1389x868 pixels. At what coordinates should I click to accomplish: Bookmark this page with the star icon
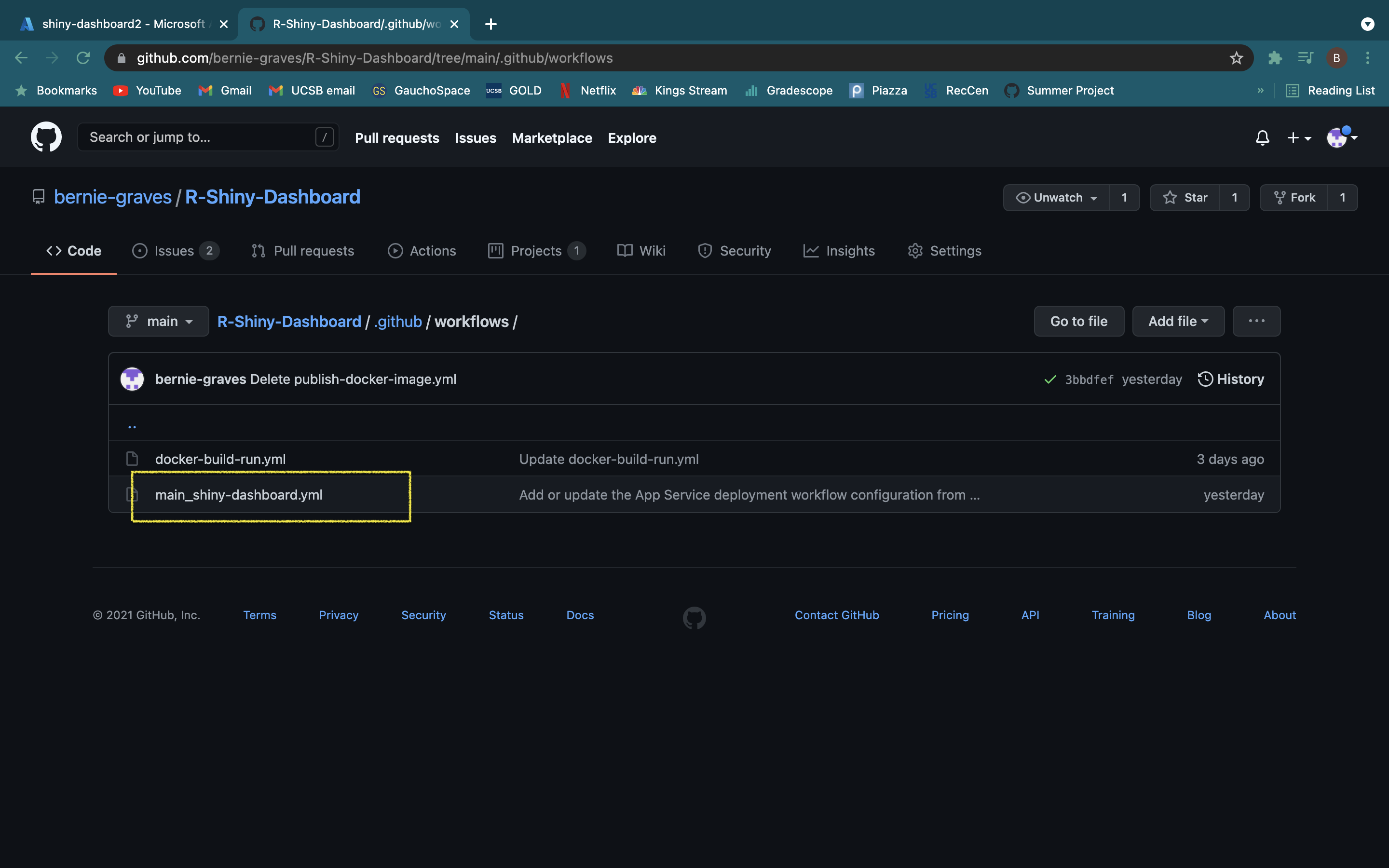(x=1236, y=58)
